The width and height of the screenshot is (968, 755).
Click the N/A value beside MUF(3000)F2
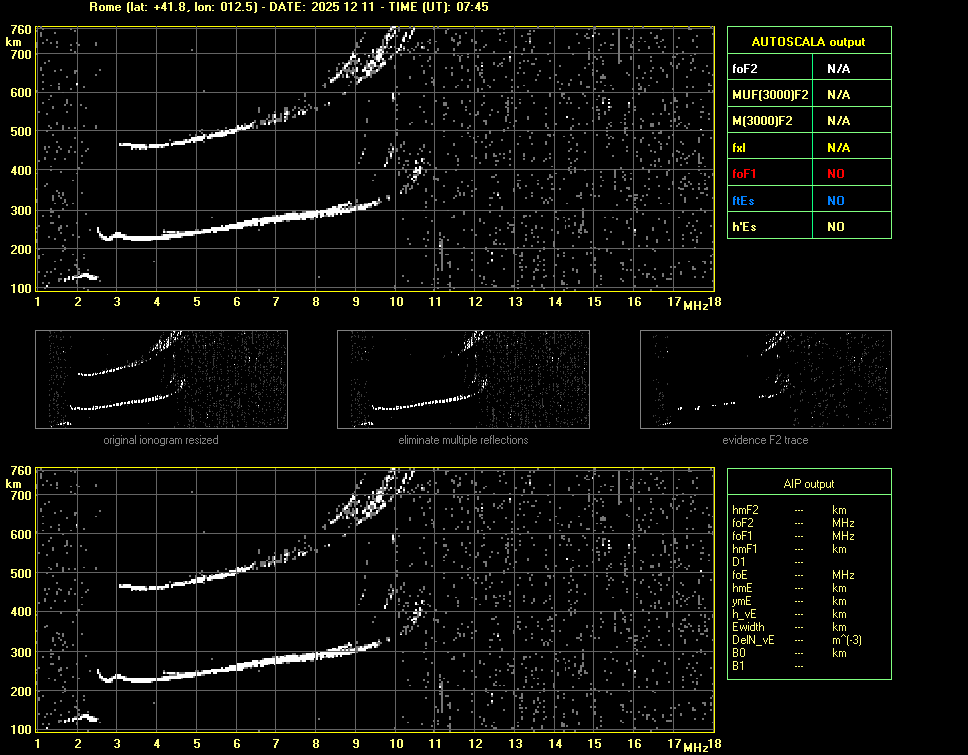click(x=838, y=95)
